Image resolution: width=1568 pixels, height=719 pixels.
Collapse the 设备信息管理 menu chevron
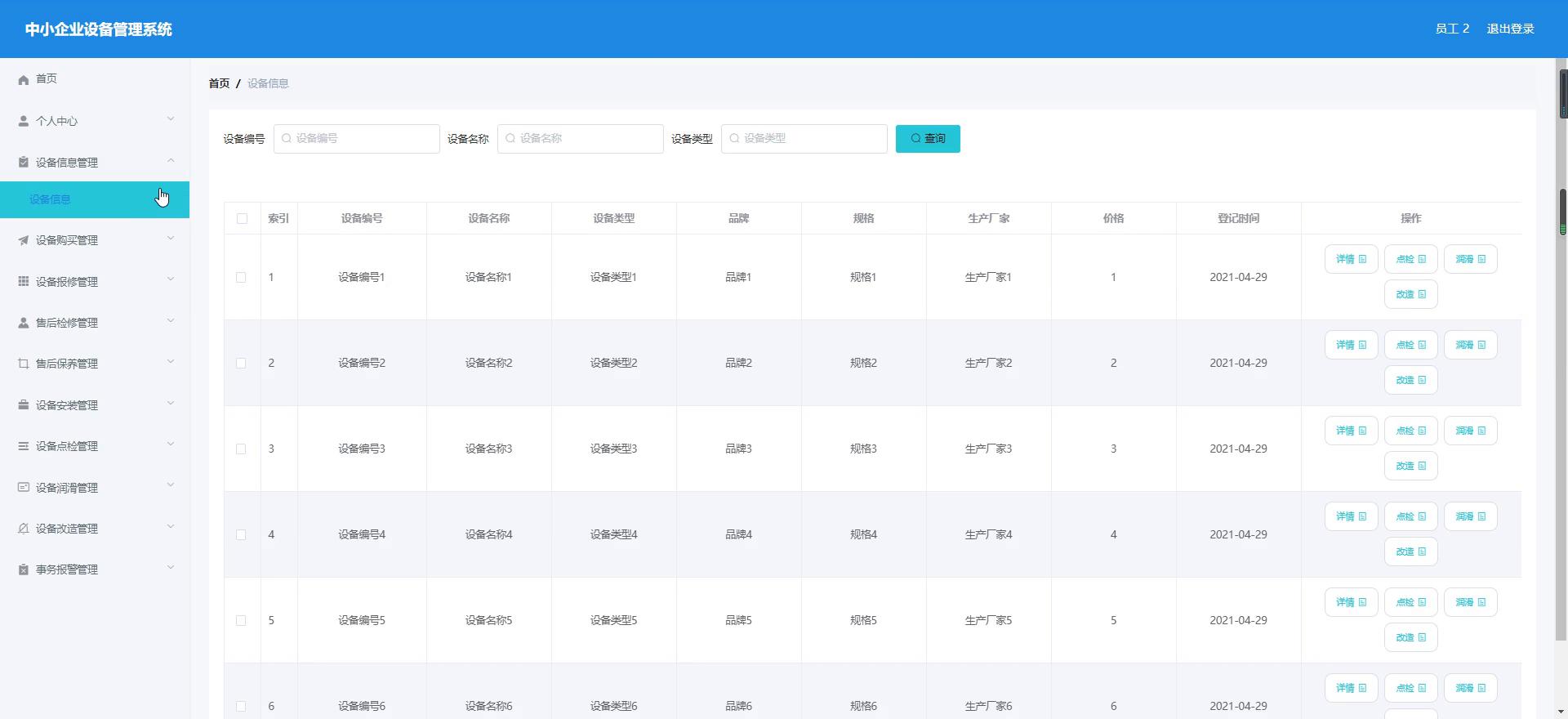(171, 161)
